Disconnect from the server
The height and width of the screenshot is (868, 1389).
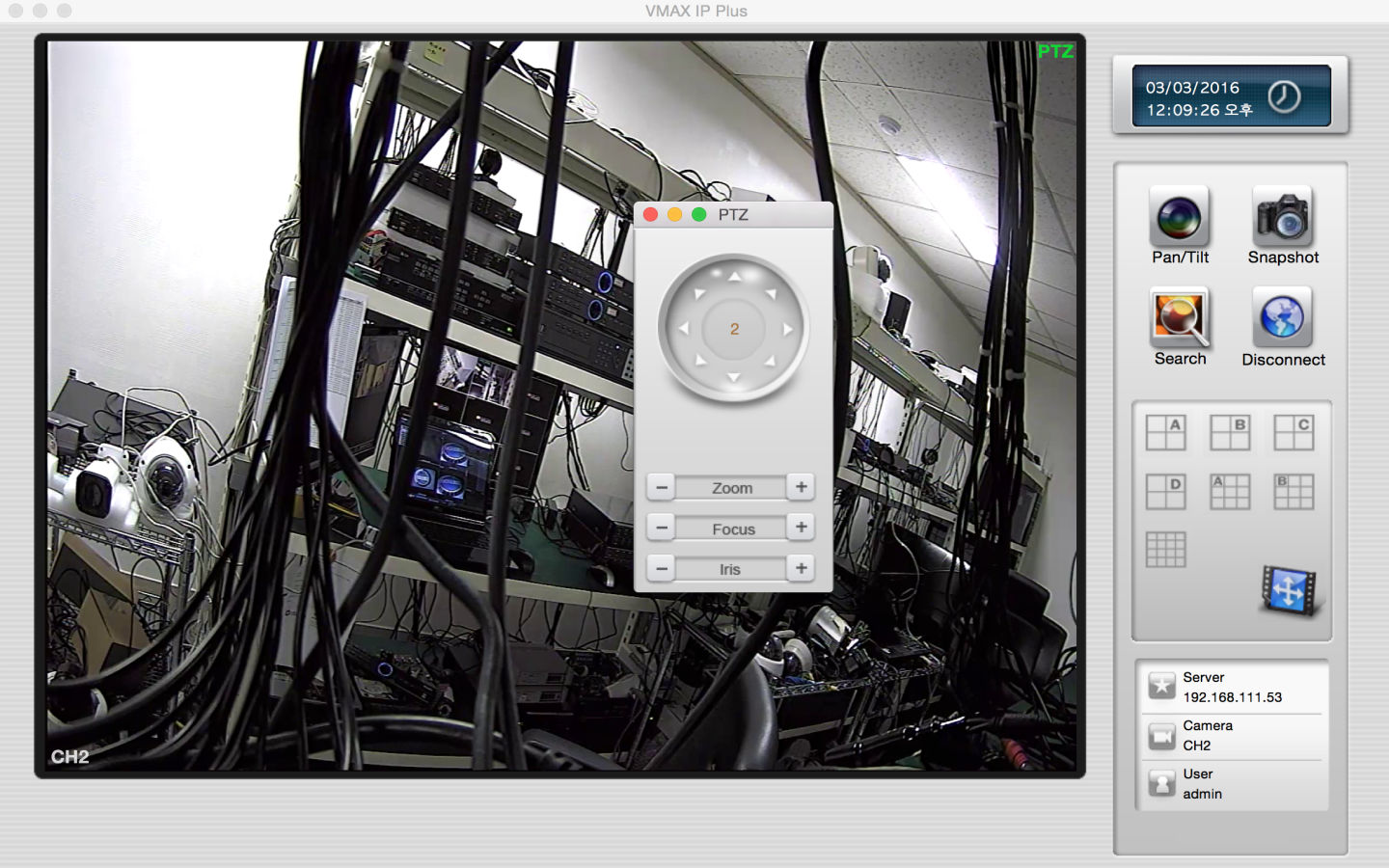[x=1283, y=327]
